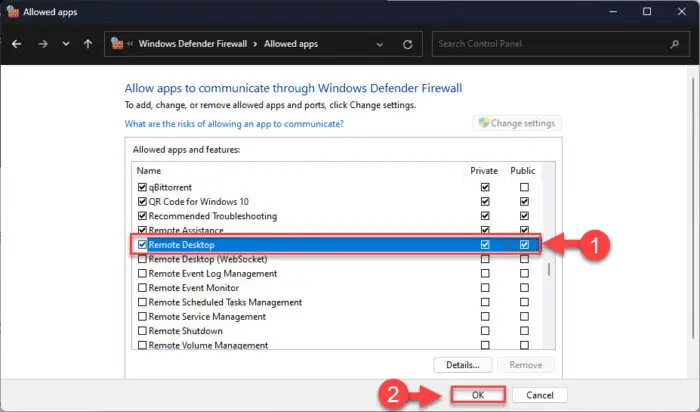Screen dimensions: 700x412
Task: Enable Remote Desktop (WebSocket) name checkbox
Action: point(142,259)
